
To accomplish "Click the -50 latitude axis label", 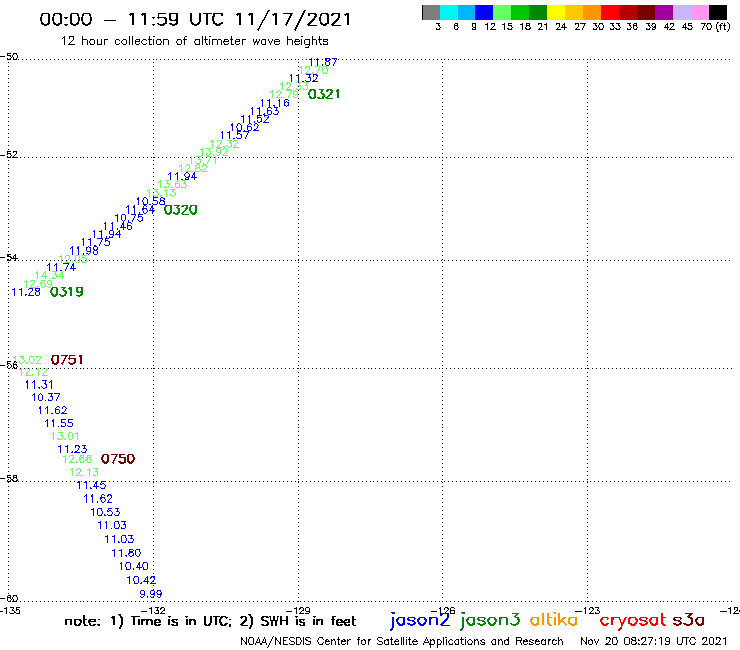I will coord(9,57).
